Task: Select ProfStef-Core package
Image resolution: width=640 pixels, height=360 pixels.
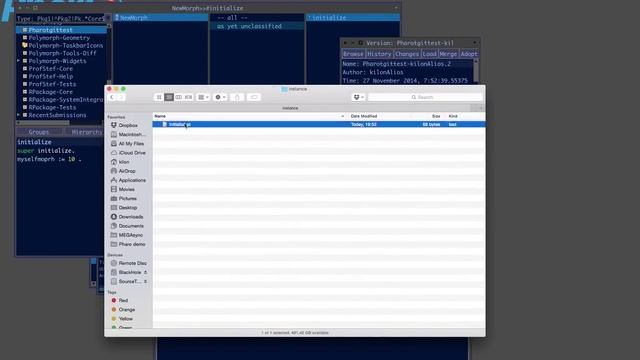Action: point(50,69)
